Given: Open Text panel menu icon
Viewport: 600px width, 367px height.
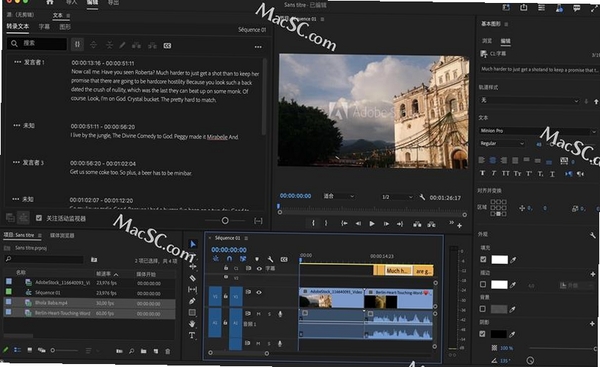Looking at the screenshot, I should [68, 16].
